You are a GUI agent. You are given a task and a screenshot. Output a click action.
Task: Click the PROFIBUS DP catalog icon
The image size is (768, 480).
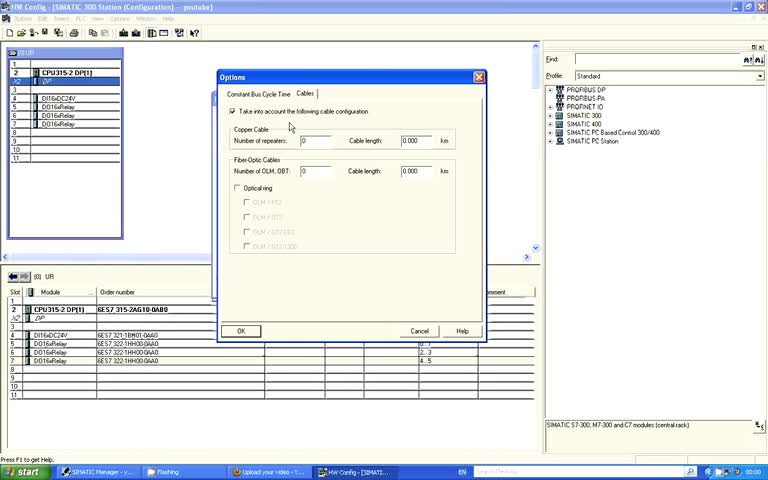click(x=559, y=90)
